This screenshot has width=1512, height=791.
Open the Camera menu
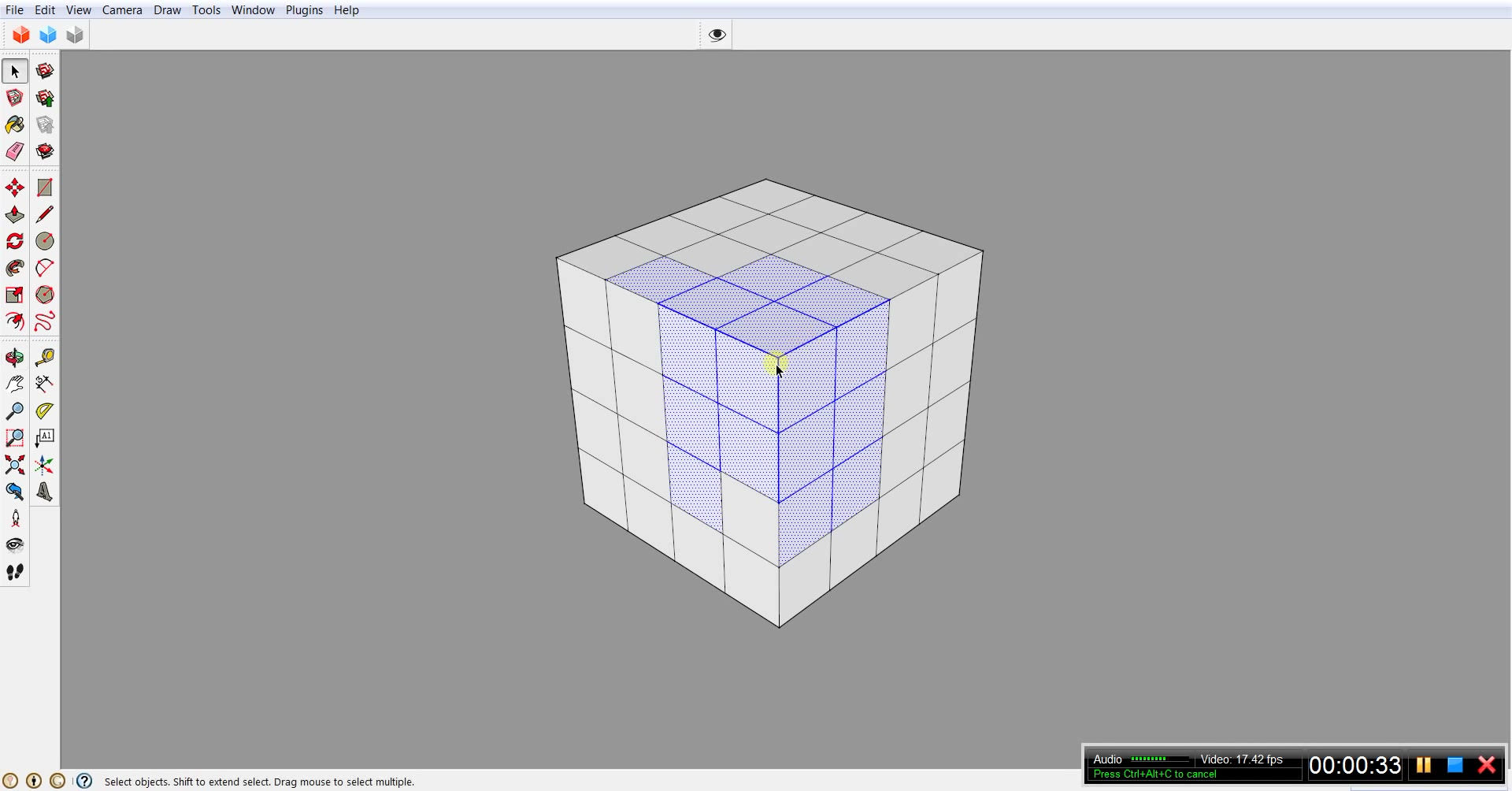tap(122, 10)
